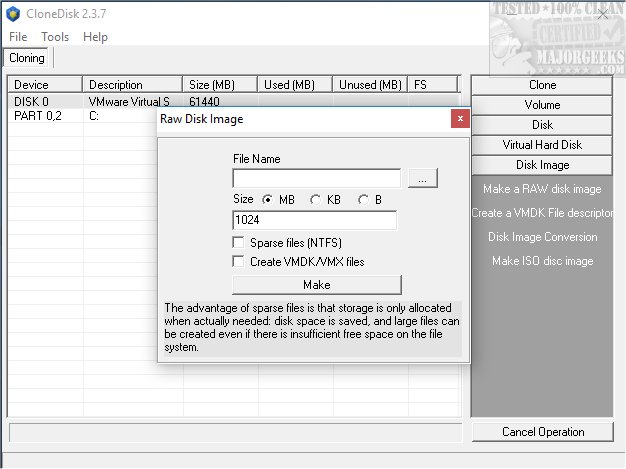This screenshot has width=626, height=469.
Task: Select the KB size radio button
Action: (315, 199)
